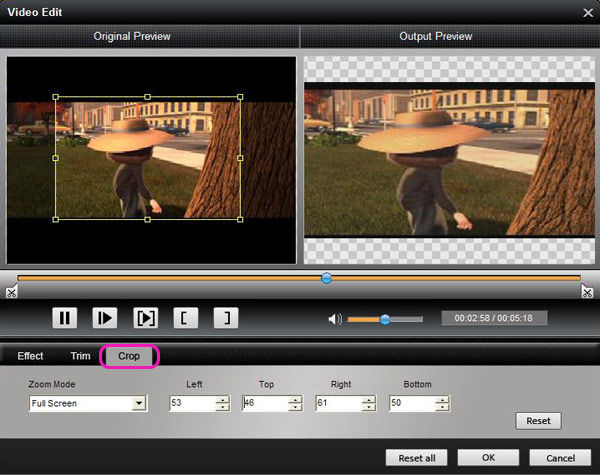Click the blue playhead on the timeline
Image resolution: width=600 pixels, height=475 pixels.
tap(326, 278)
